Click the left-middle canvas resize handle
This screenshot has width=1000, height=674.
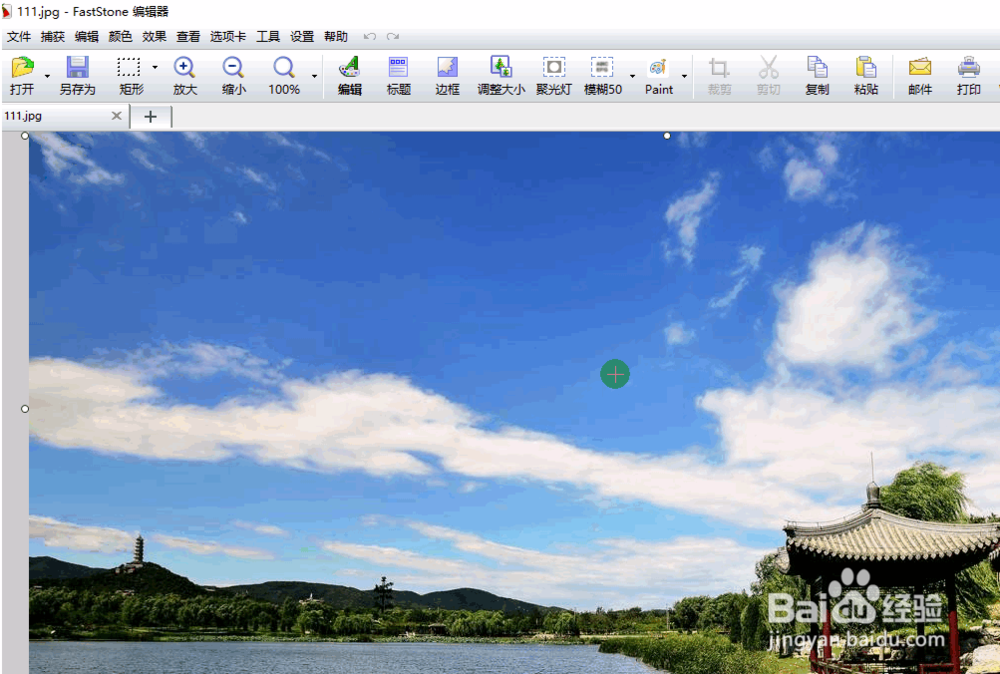(x=26, y=409)
